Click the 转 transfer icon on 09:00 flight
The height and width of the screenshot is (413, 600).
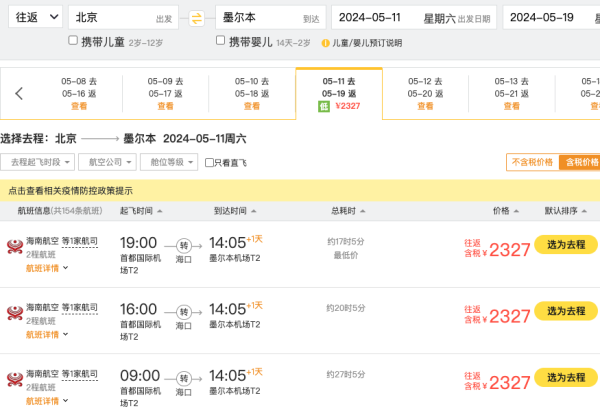point(184,379)
